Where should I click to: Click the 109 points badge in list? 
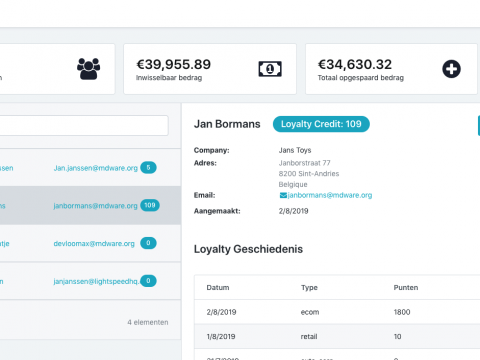[150, 205]
